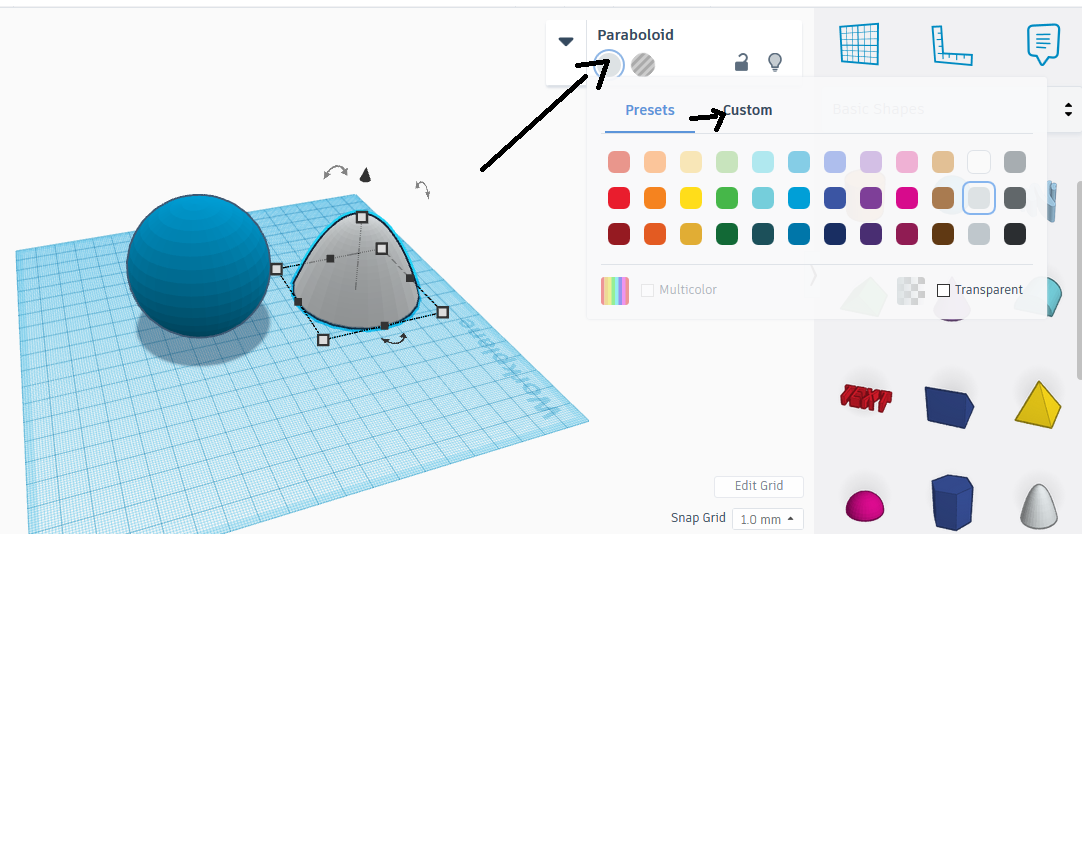Choose the salmon swatch in top row
This screenshot has height=862, width=1082.
[x=619, y=162]
